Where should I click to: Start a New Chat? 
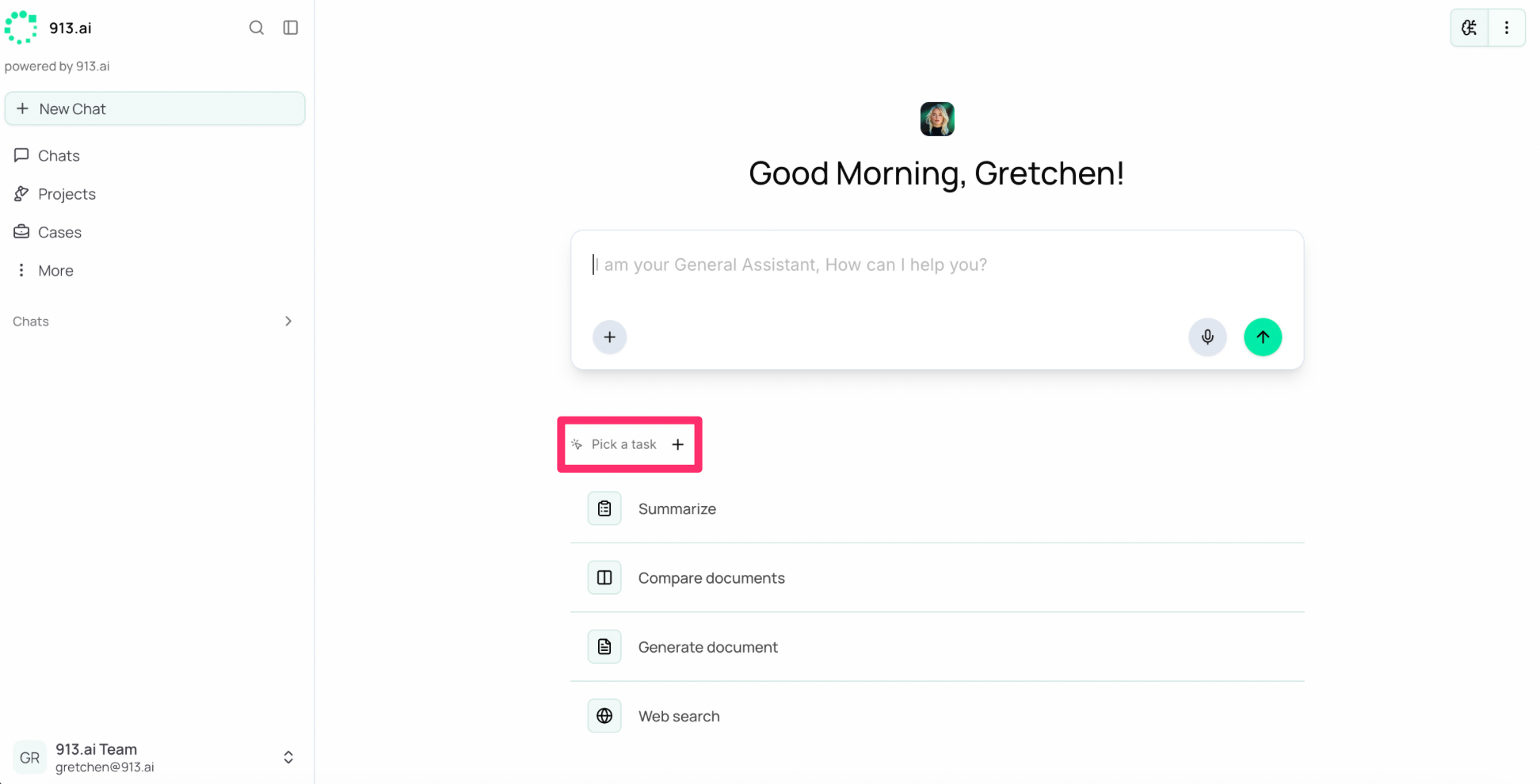[154, 108]
